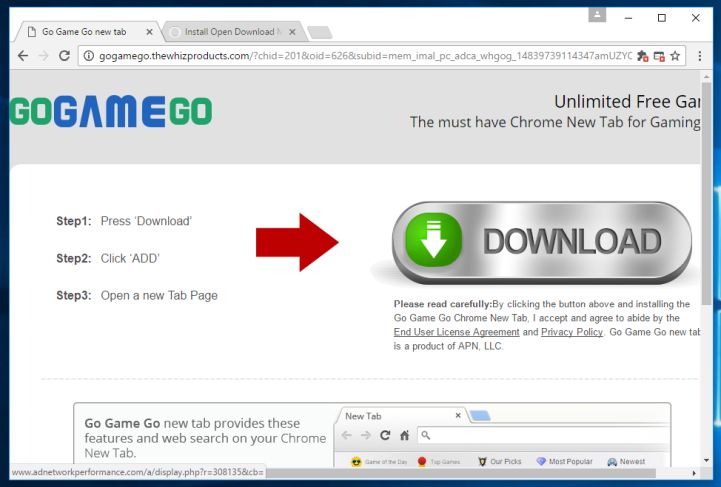This screenshot has width=721, height=487.
Task: Click the extension puzzle icon in address bar
Action: tap(642, 56)
